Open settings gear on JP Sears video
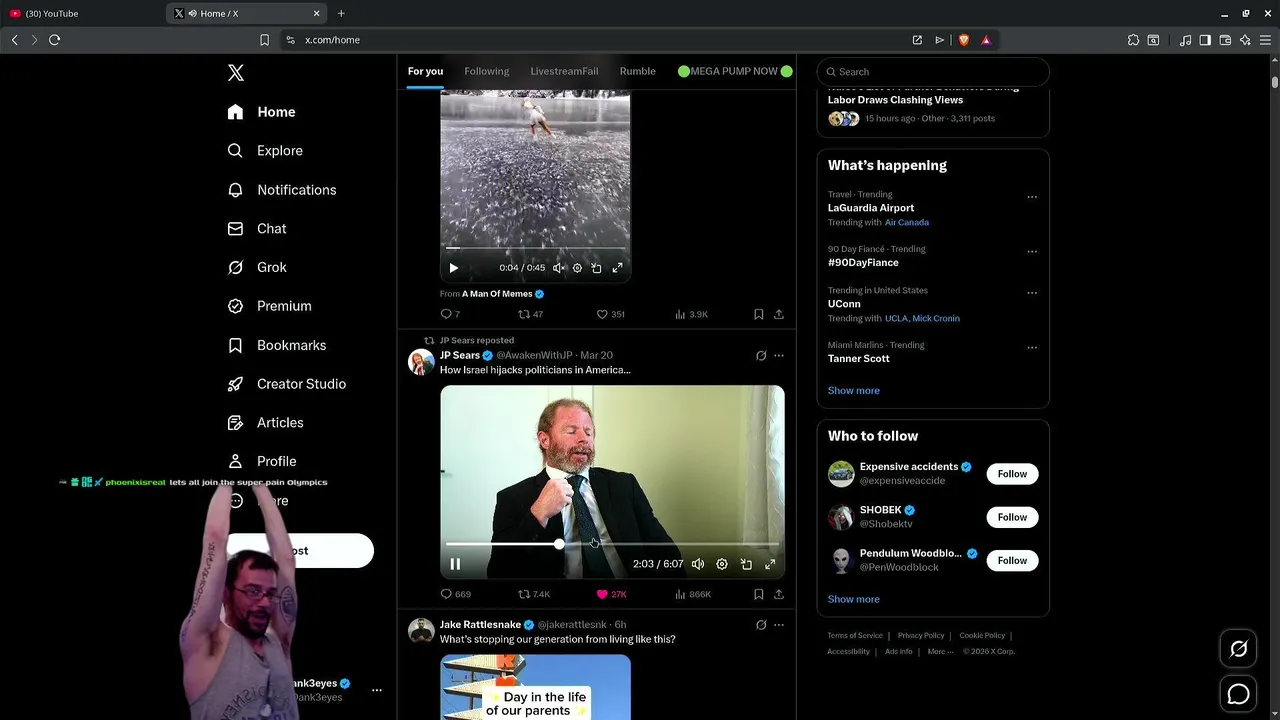This screenshot has width=1280, height=720. (x=722, y=564)
